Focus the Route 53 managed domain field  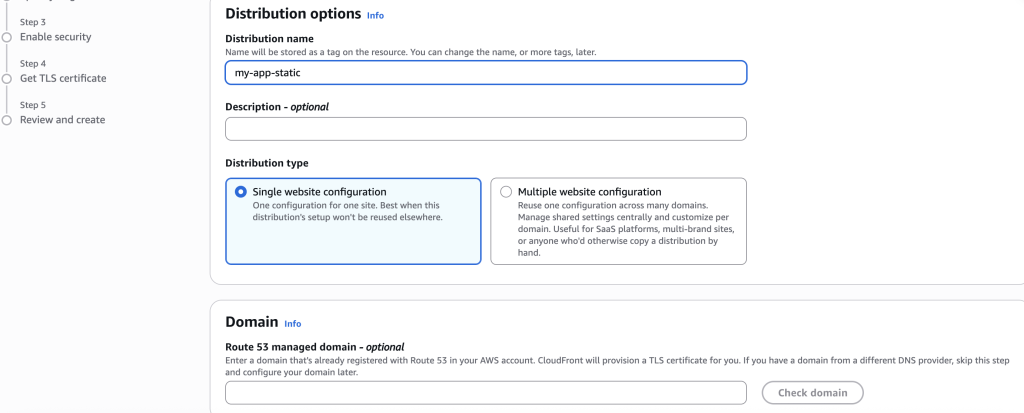tap(486, 393)
